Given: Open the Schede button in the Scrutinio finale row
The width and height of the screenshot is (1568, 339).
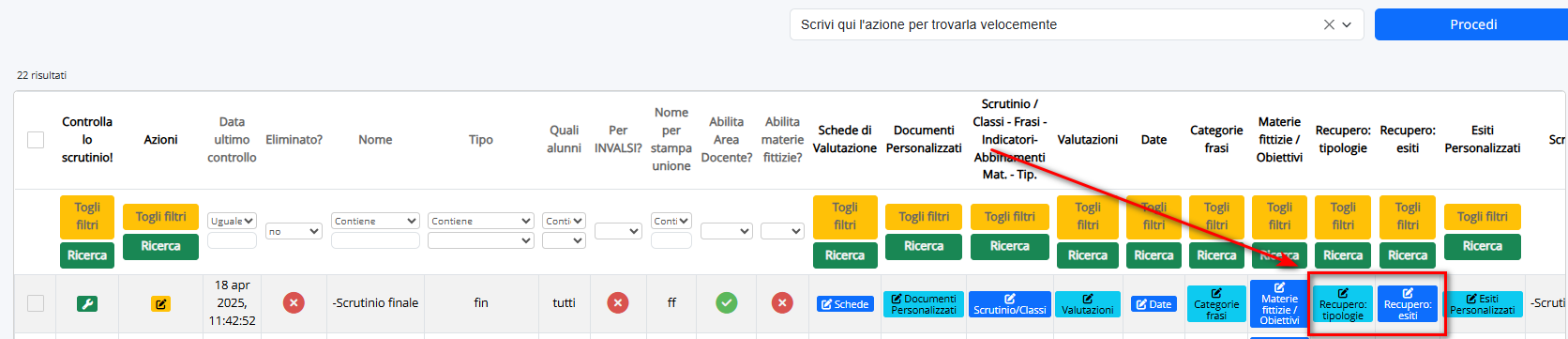Looking at the screenshot, I should pos(845,304).
